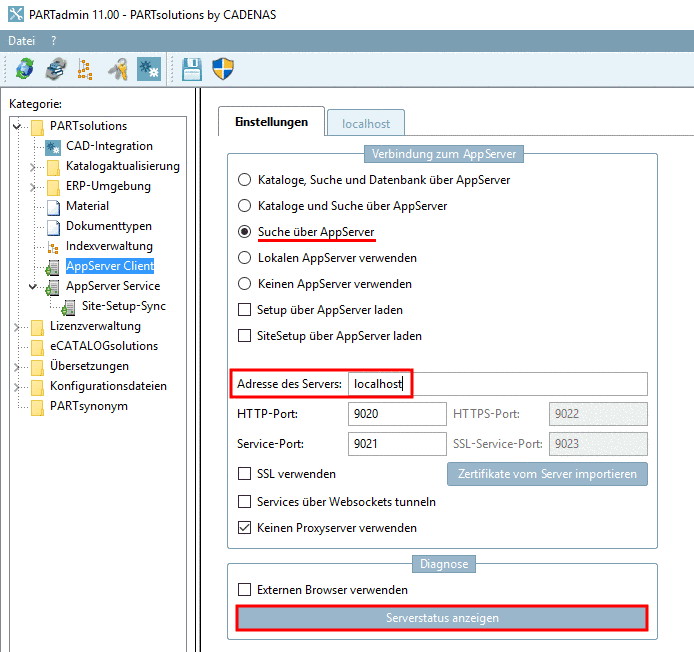Click the globe refresh toolbar icon
This screenshot has width=694, height=652.
(x=25, y=69)
